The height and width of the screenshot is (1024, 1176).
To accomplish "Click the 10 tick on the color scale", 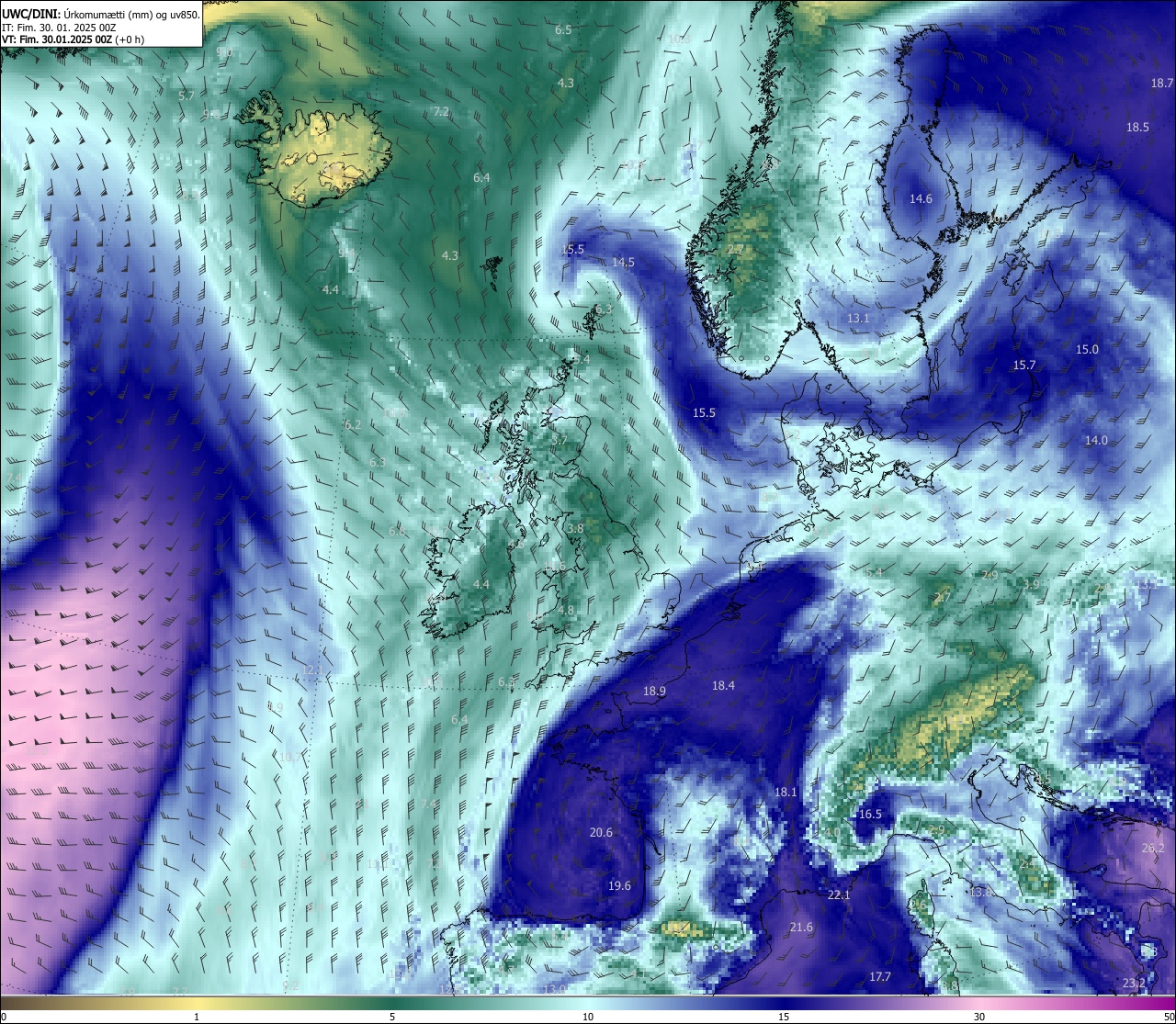I will pos(588,1016).
